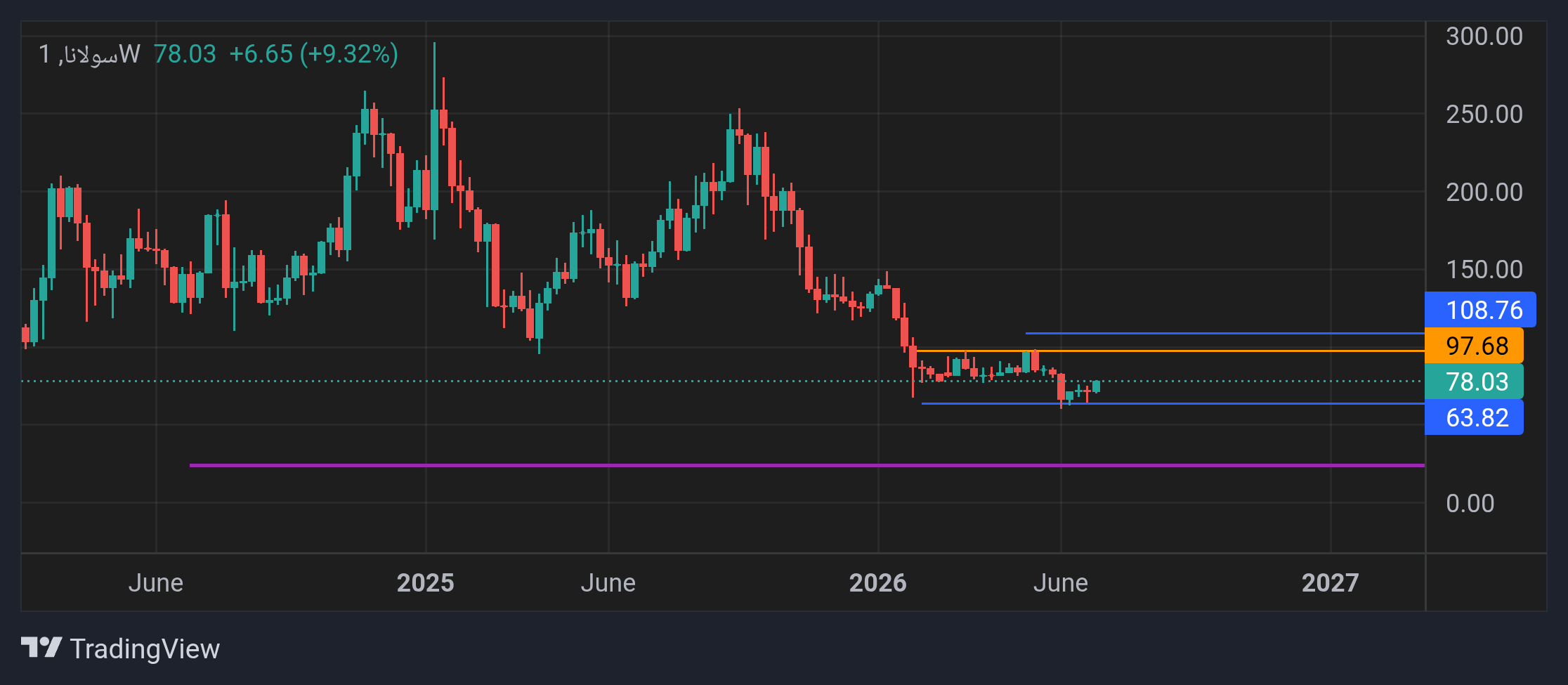Select the blue 63.82 price tag
1568x685 pixels.
point(1474,417)
